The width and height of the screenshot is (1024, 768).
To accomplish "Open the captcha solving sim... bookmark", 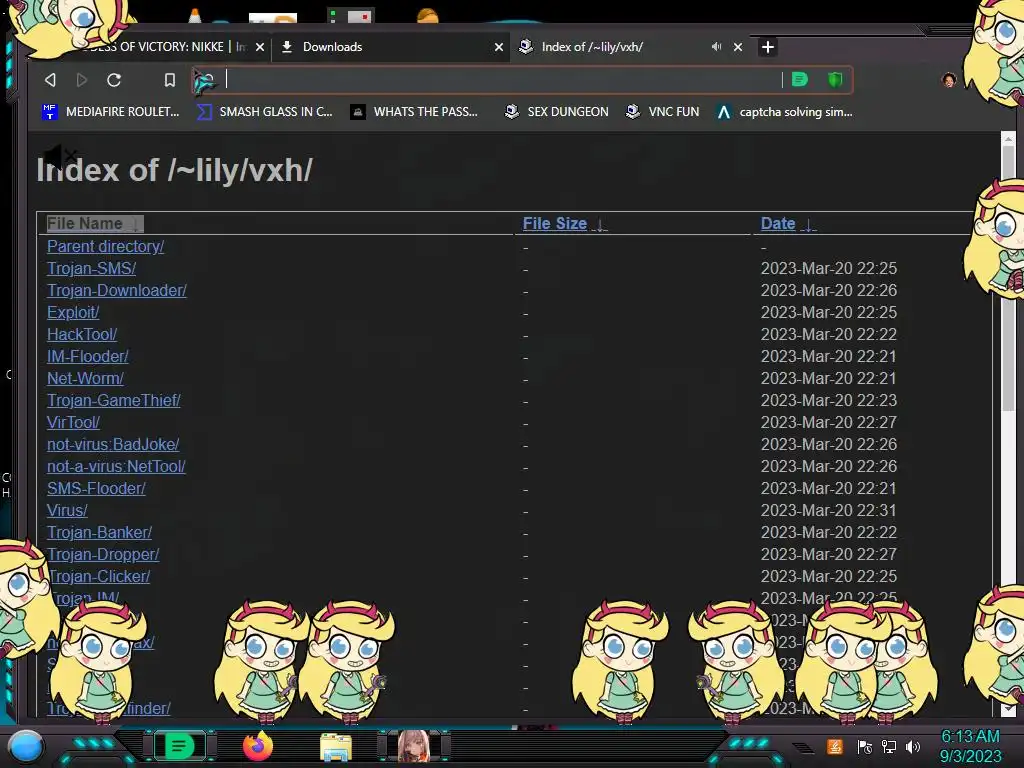I will point(784,112).
